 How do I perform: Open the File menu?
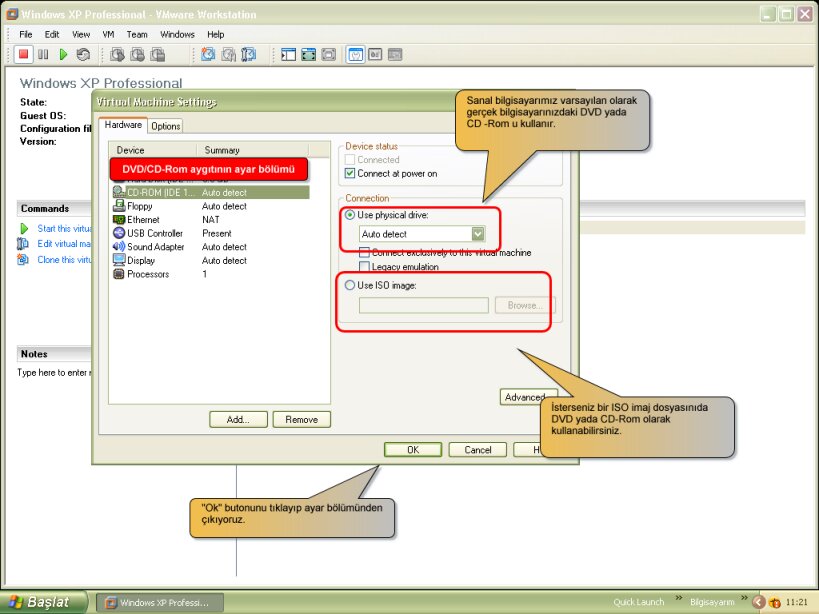coord(26,34)
